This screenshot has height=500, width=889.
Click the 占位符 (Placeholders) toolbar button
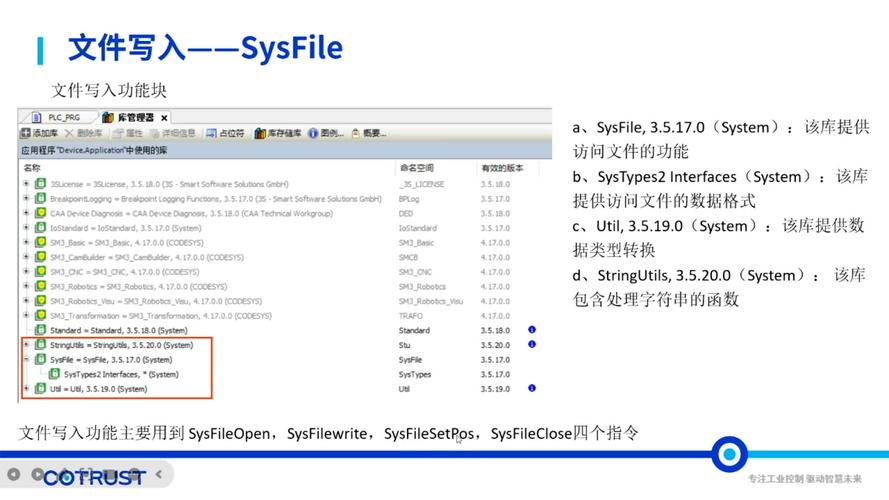click(225, 133)
